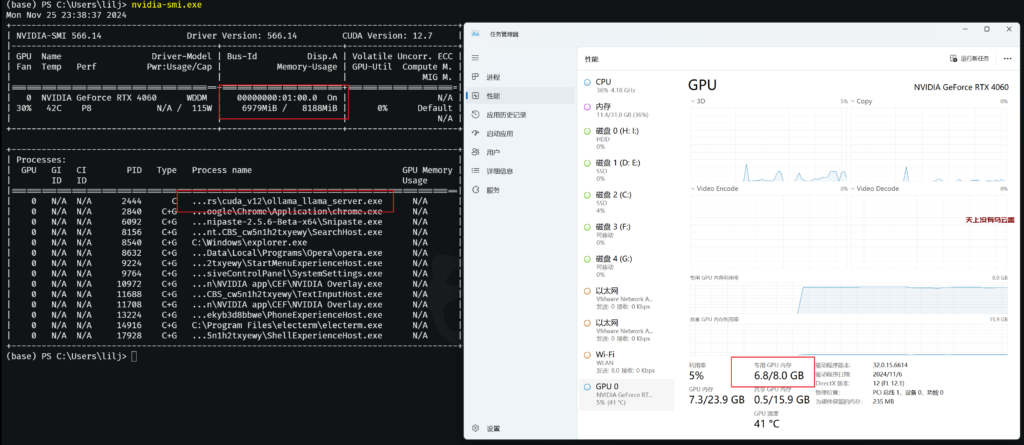The image size is (1024, 445).
Task: Open 详细信息 (Details) page
Action: pos(521,171)
